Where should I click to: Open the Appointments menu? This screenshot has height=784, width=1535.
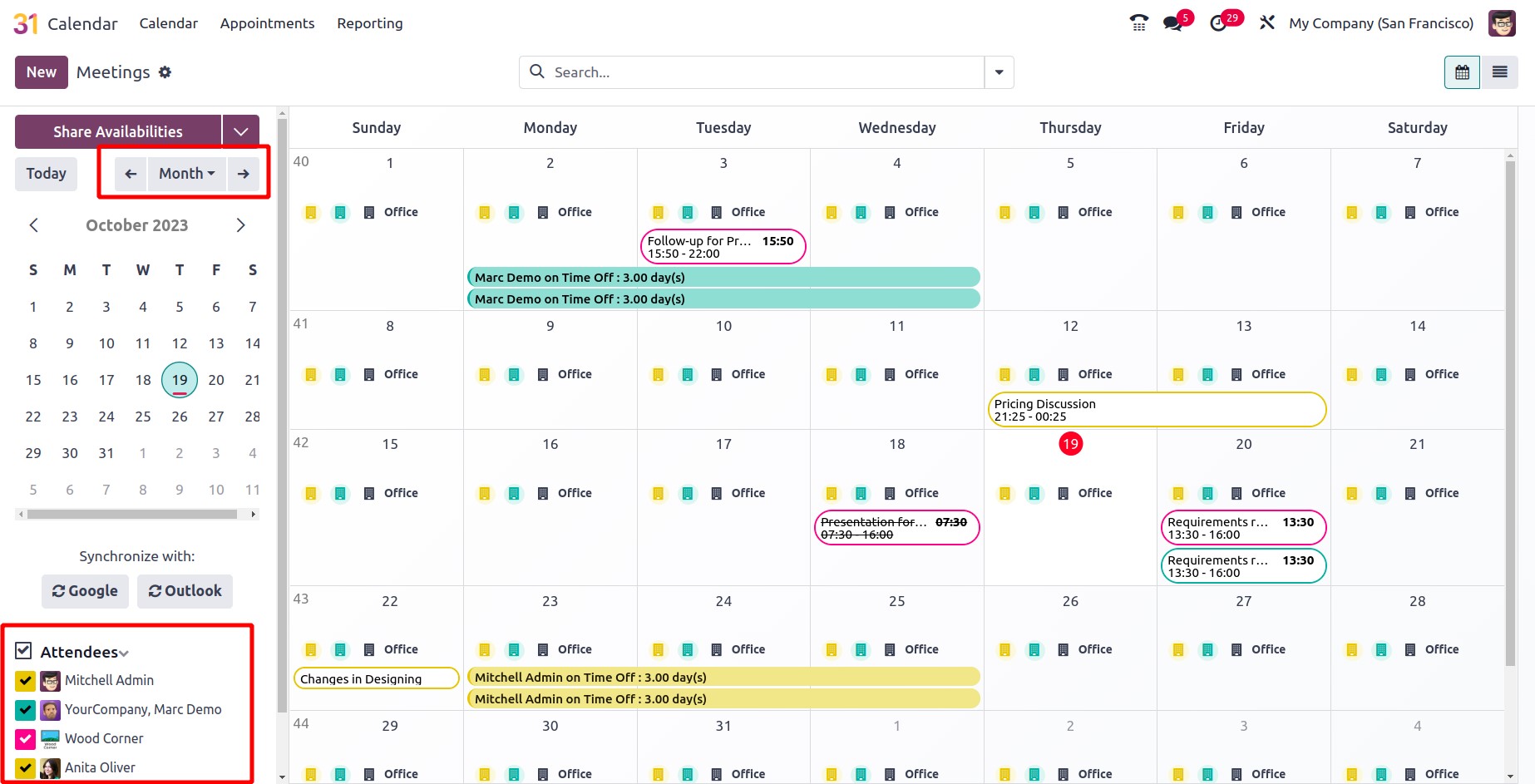(267, 23)
